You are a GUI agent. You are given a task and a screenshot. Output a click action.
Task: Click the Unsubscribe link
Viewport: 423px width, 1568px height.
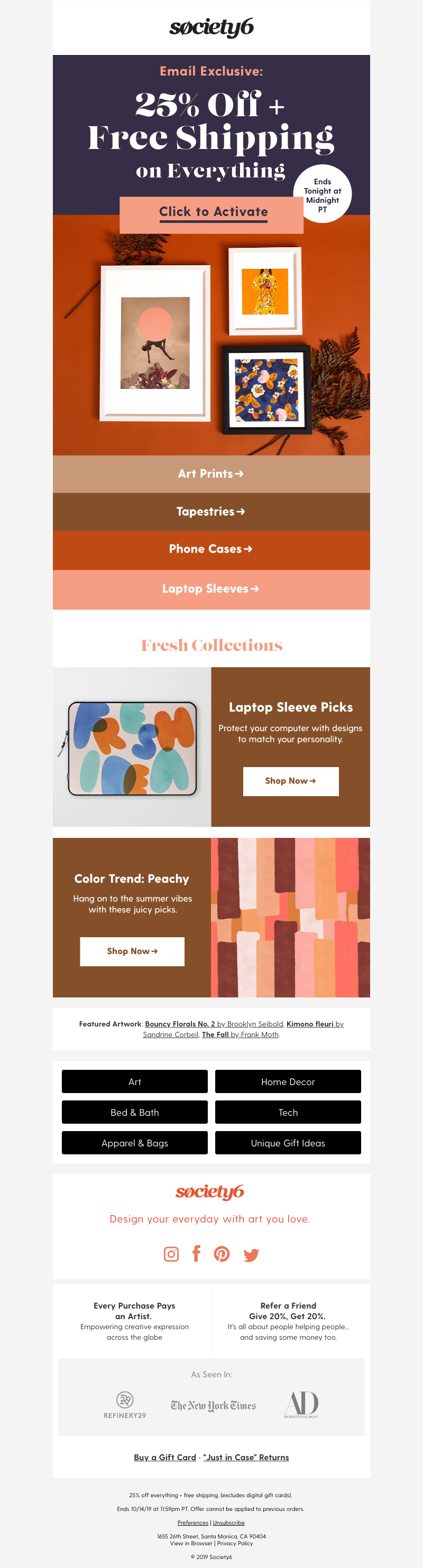pos(228,1523)
